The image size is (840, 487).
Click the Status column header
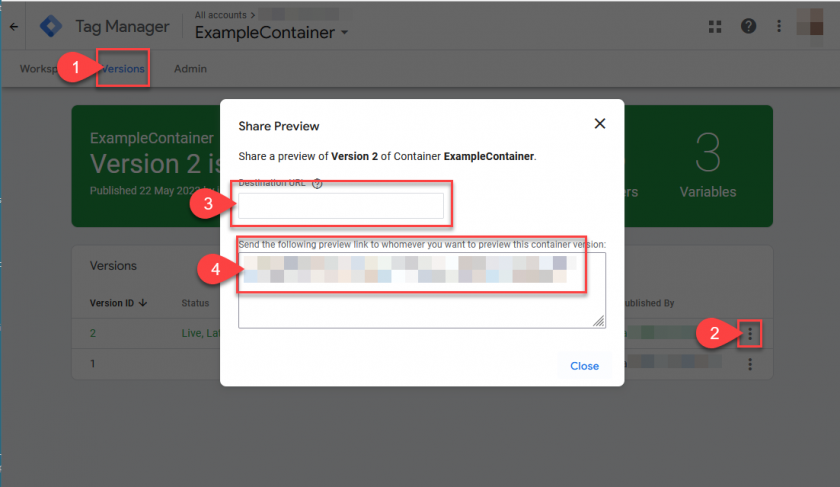tap(195, 303)
